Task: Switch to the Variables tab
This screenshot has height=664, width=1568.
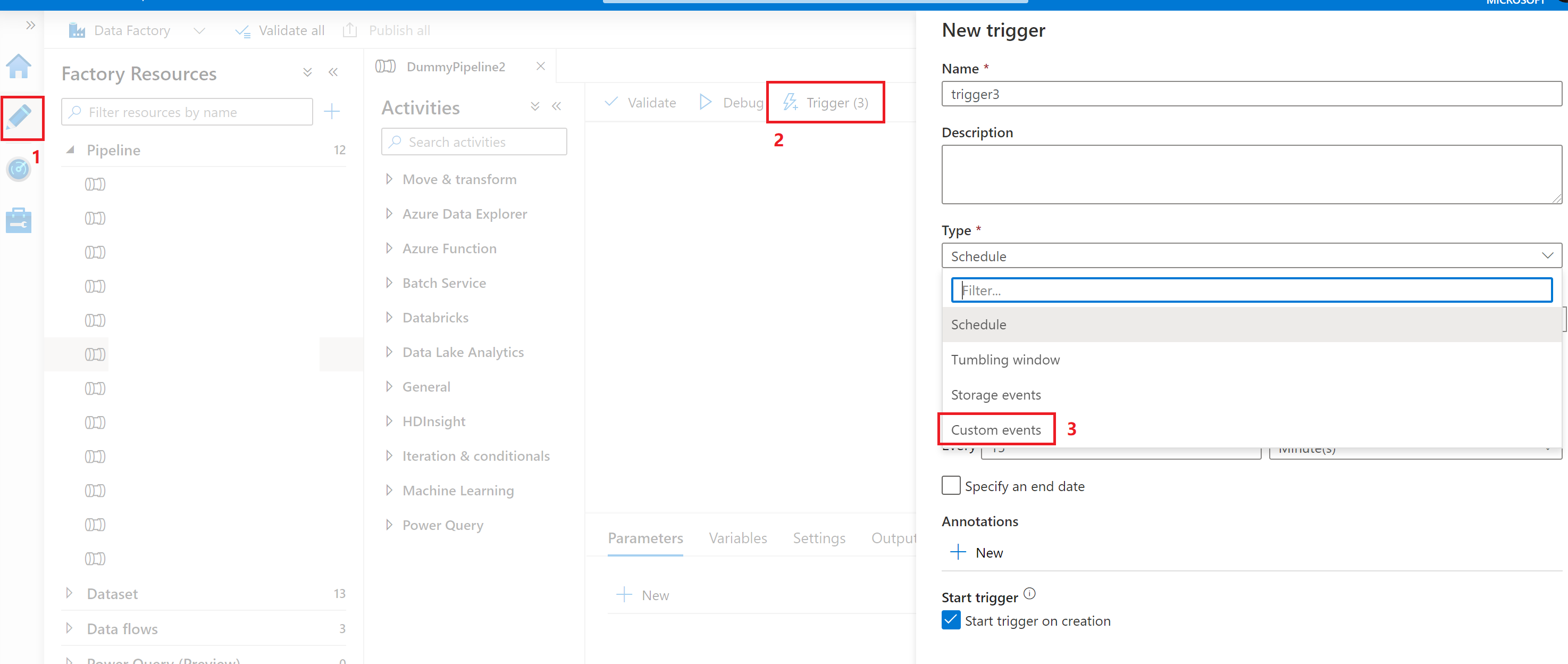Action: point(738,538)
